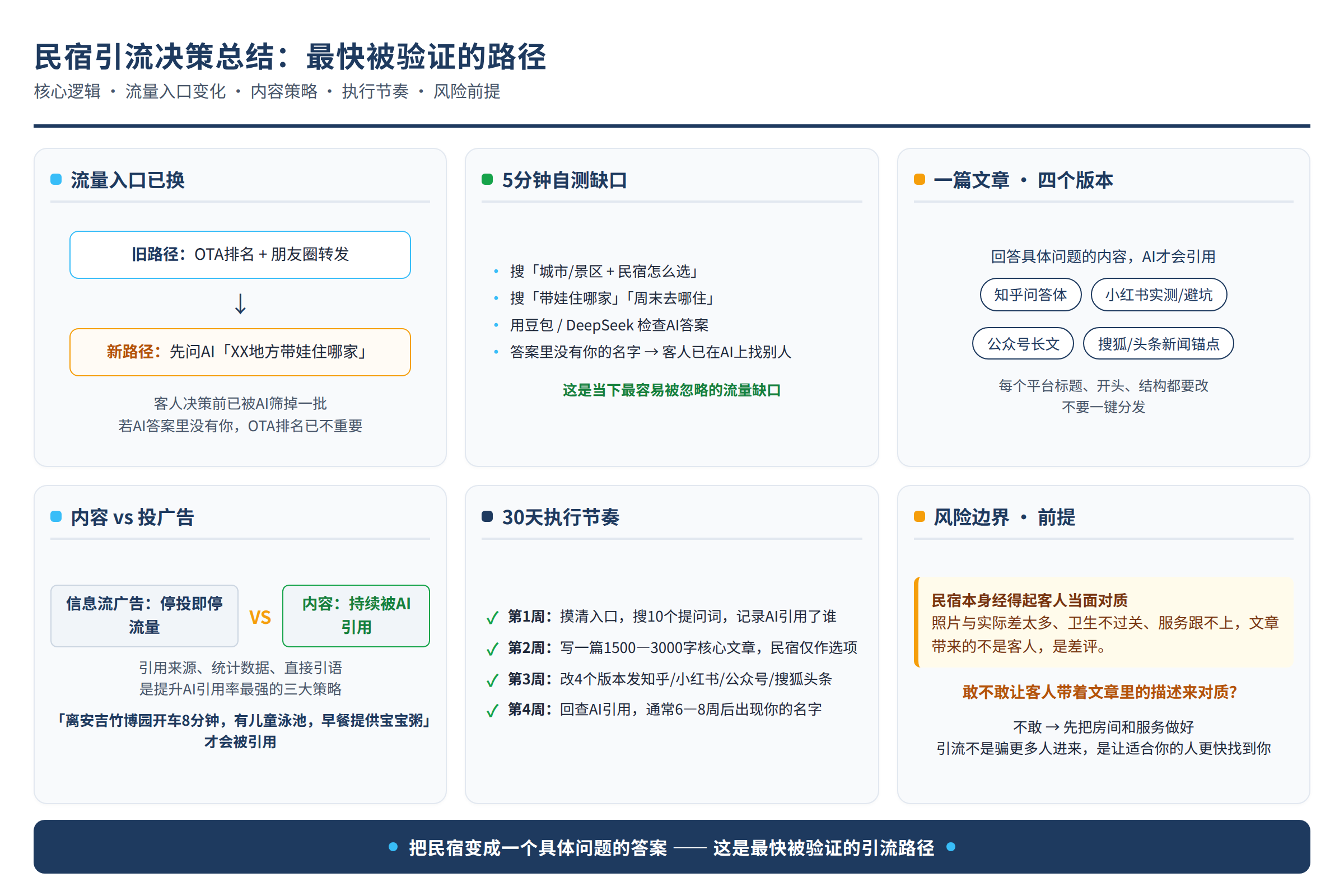Click the checkmark beside 第4周
The image size is (1344, 896).
pos(492,711)
